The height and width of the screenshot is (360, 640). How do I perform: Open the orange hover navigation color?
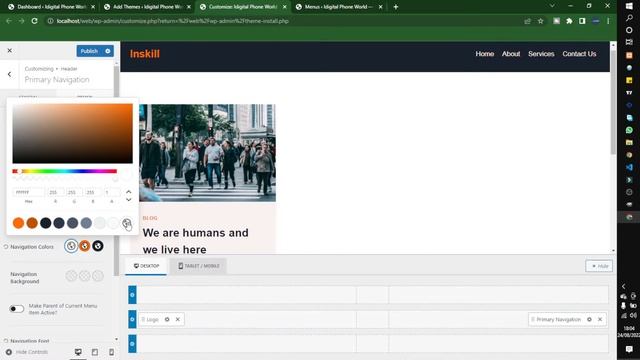84,246
